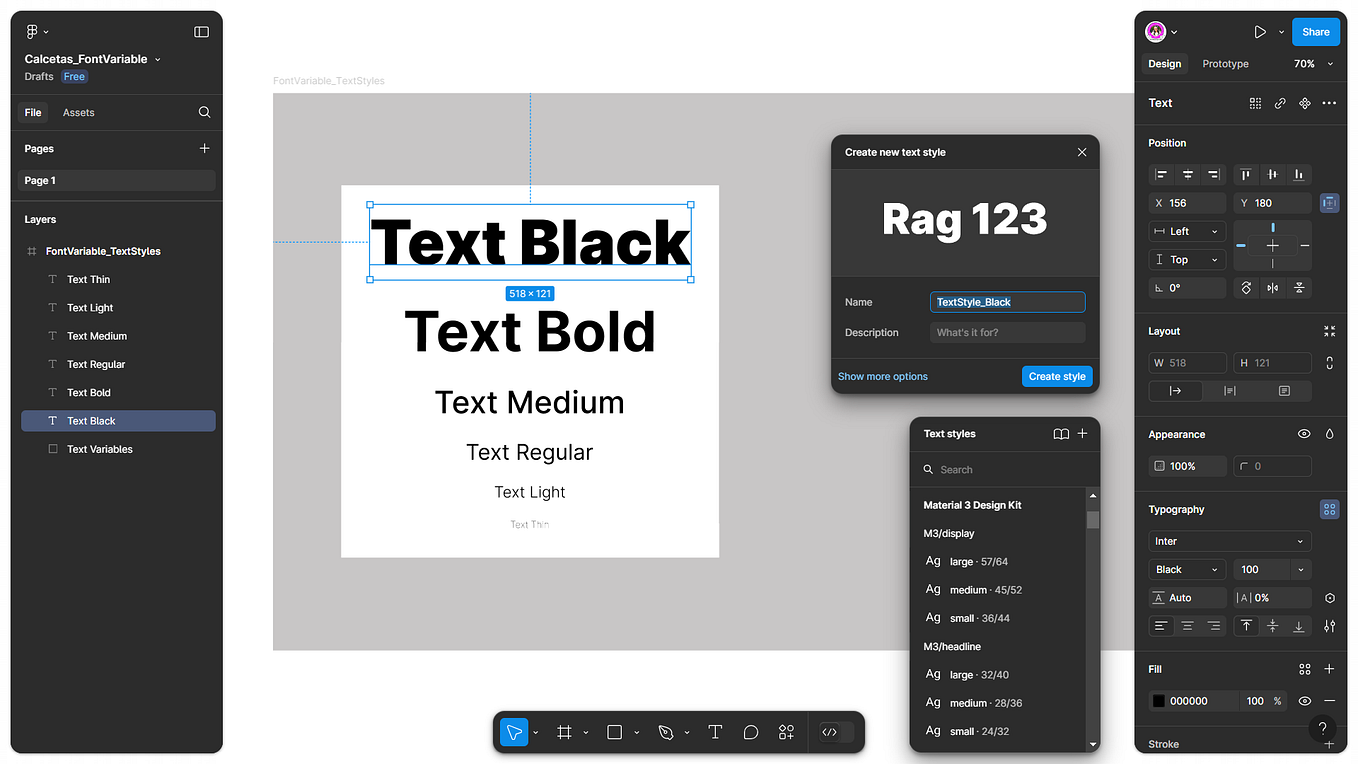Click the Create style button
The image size is (1358, 764).
(1057, 376)
